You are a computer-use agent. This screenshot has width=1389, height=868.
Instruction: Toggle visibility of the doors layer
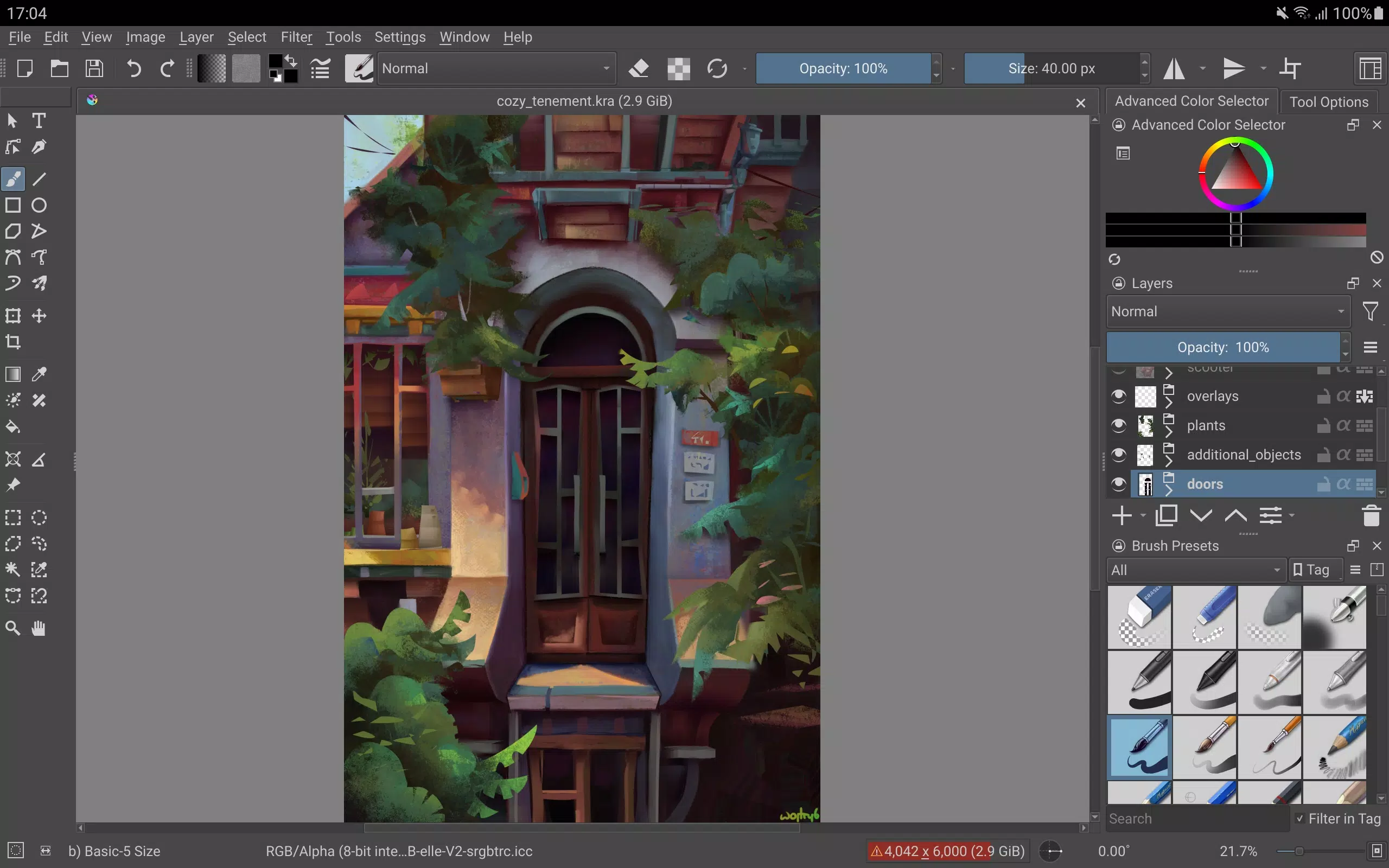[x=1119, y=484]
